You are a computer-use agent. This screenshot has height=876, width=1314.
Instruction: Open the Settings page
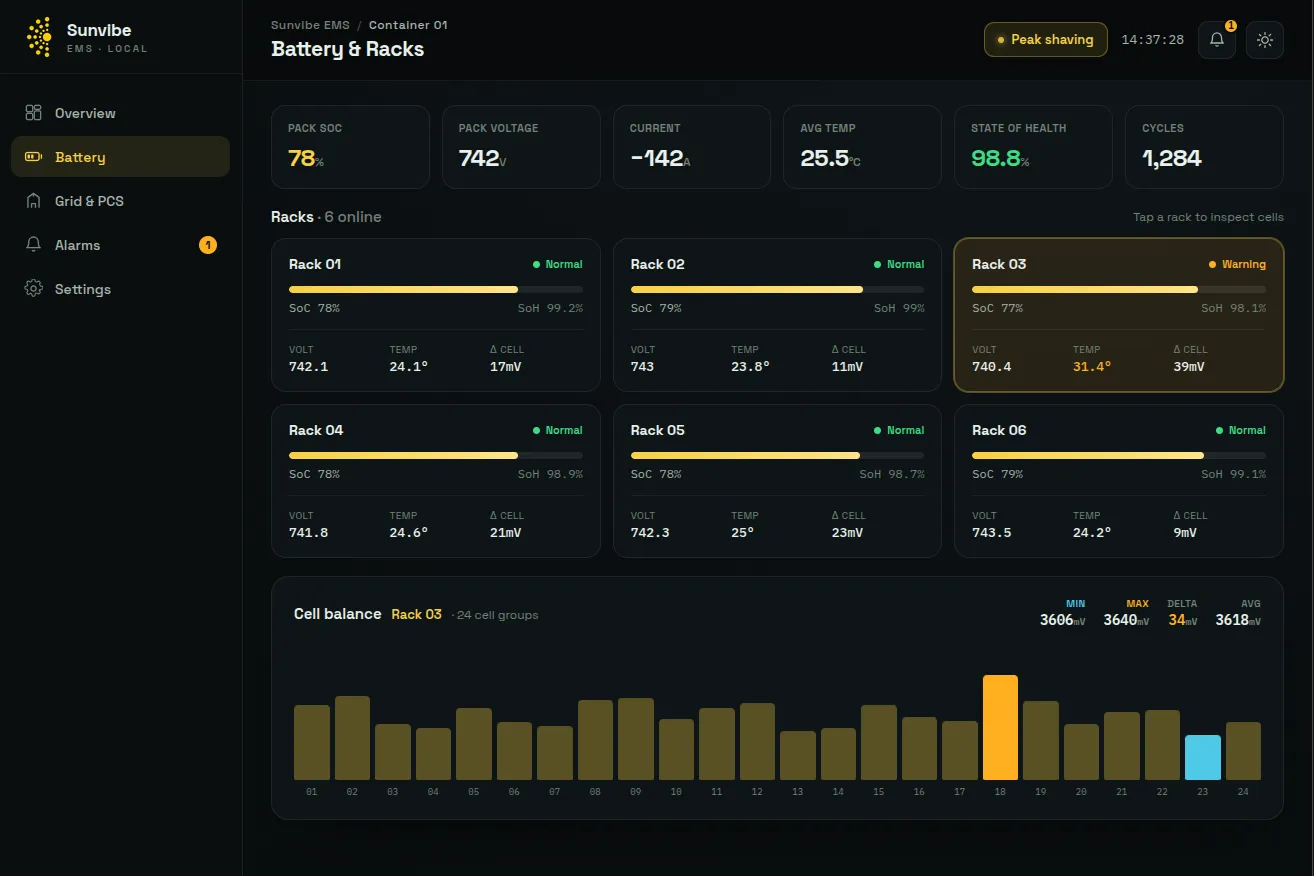click(x=120, y=289)
